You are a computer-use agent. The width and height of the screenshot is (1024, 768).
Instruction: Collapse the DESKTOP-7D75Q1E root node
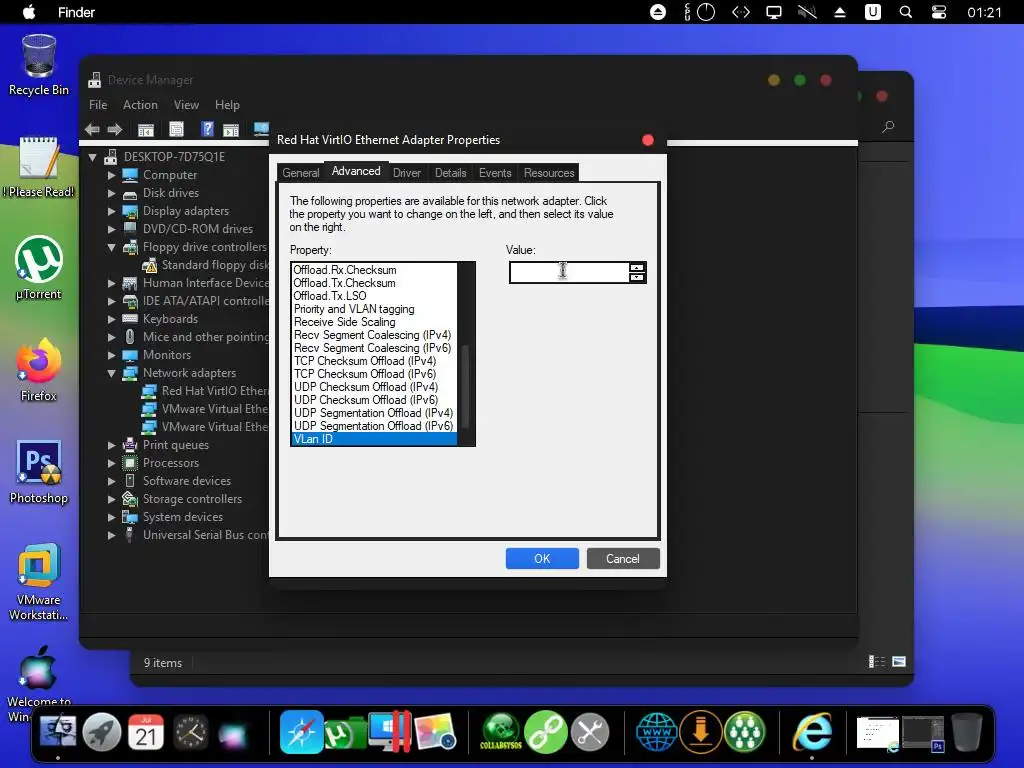click(x=93, y=157)
